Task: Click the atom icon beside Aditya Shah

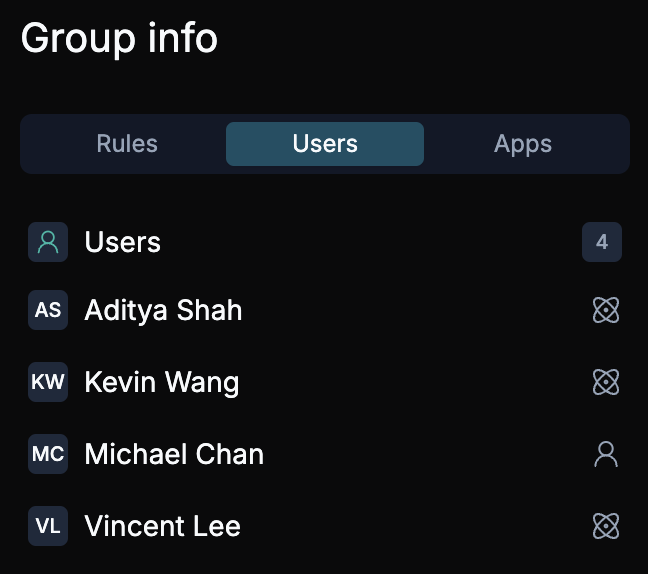Action: pos(605,310)
